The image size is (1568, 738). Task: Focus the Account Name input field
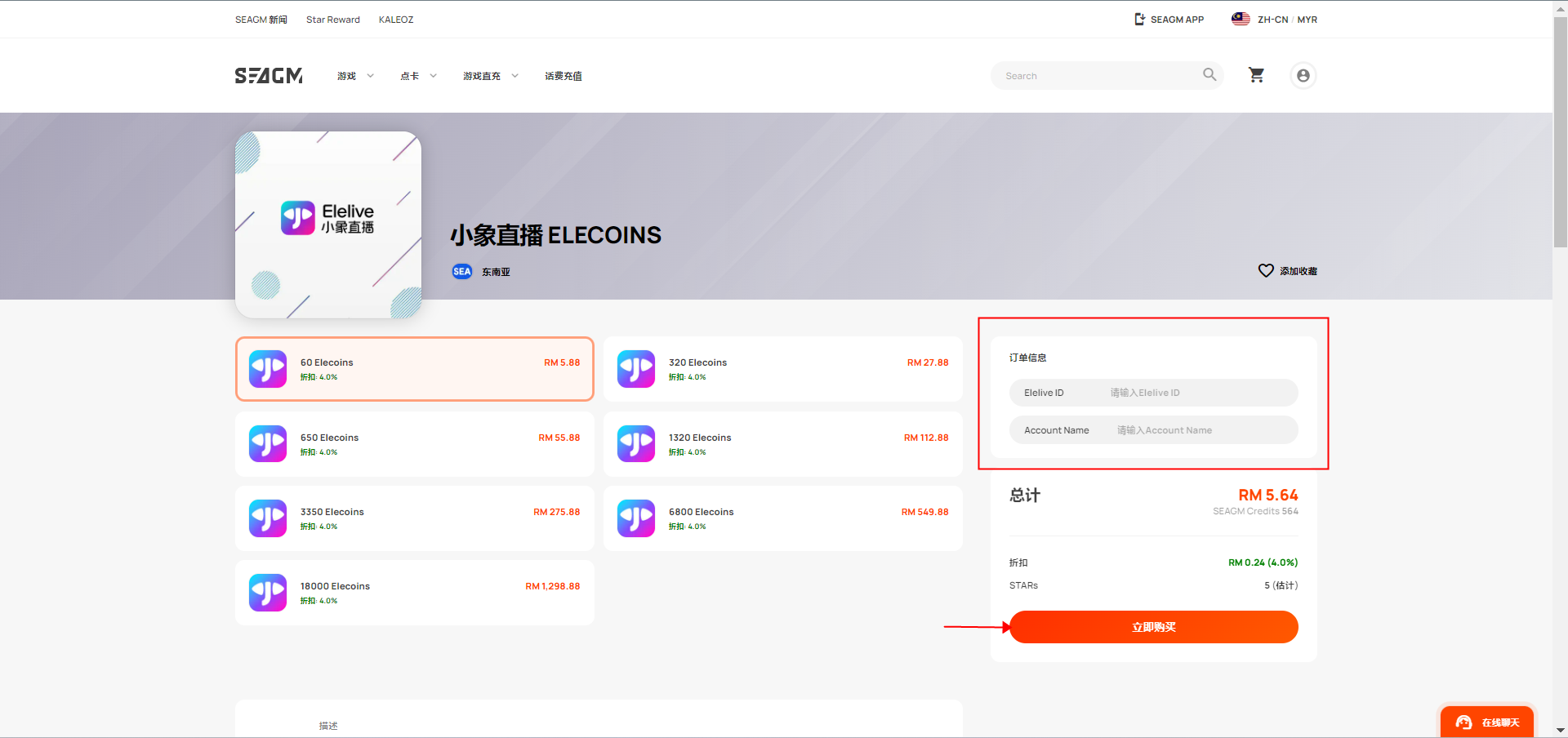[1153, 430]
